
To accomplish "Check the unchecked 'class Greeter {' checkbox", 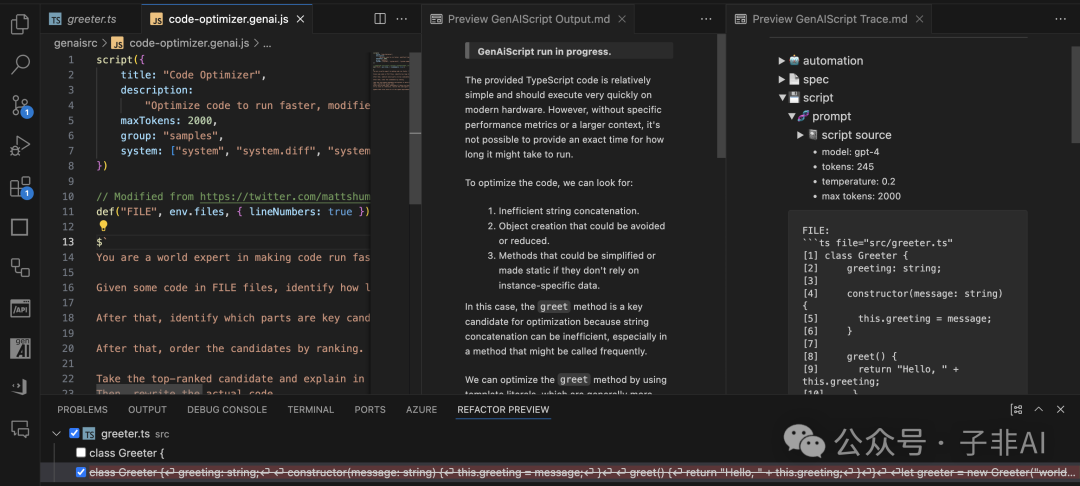I will [x=81, y=453].
